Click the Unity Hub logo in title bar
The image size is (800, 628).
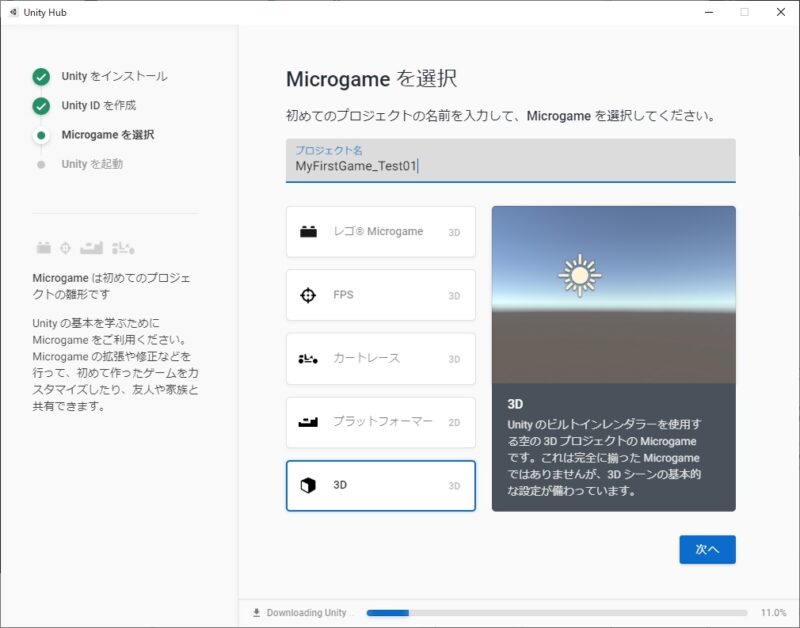tap(13, 12)
